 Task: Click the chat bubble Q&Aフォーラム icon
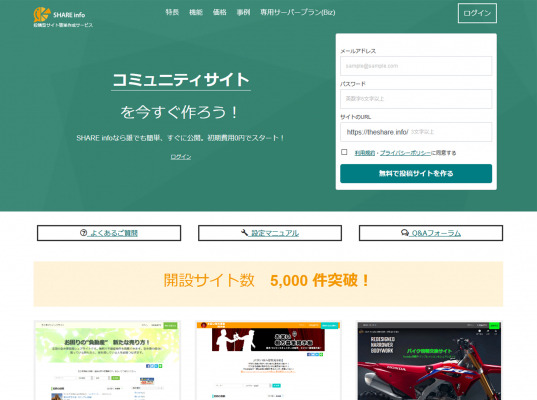point(405,233)
